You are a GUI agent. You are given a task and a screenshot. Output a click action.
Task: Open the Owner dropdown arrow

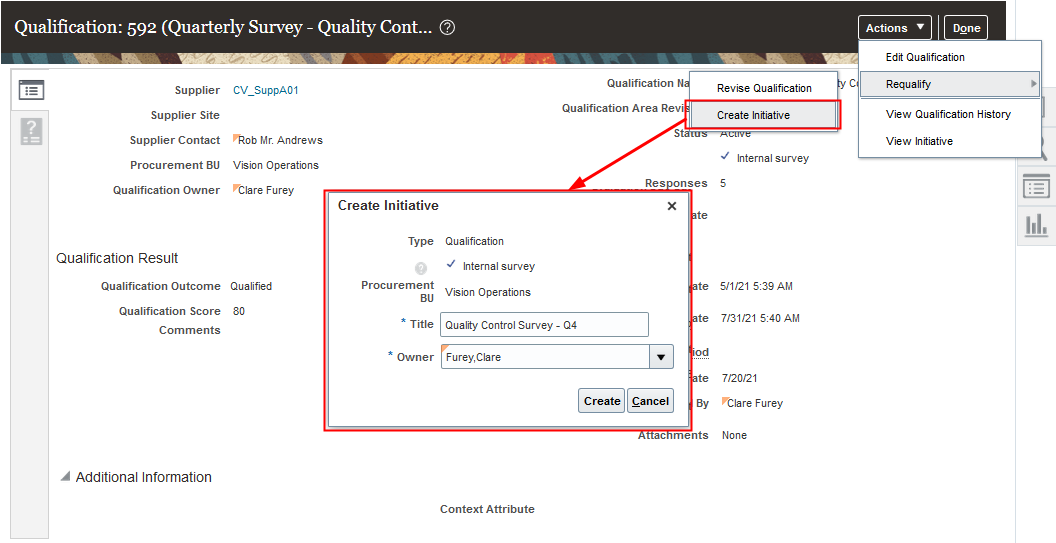[x=661, y=357]
